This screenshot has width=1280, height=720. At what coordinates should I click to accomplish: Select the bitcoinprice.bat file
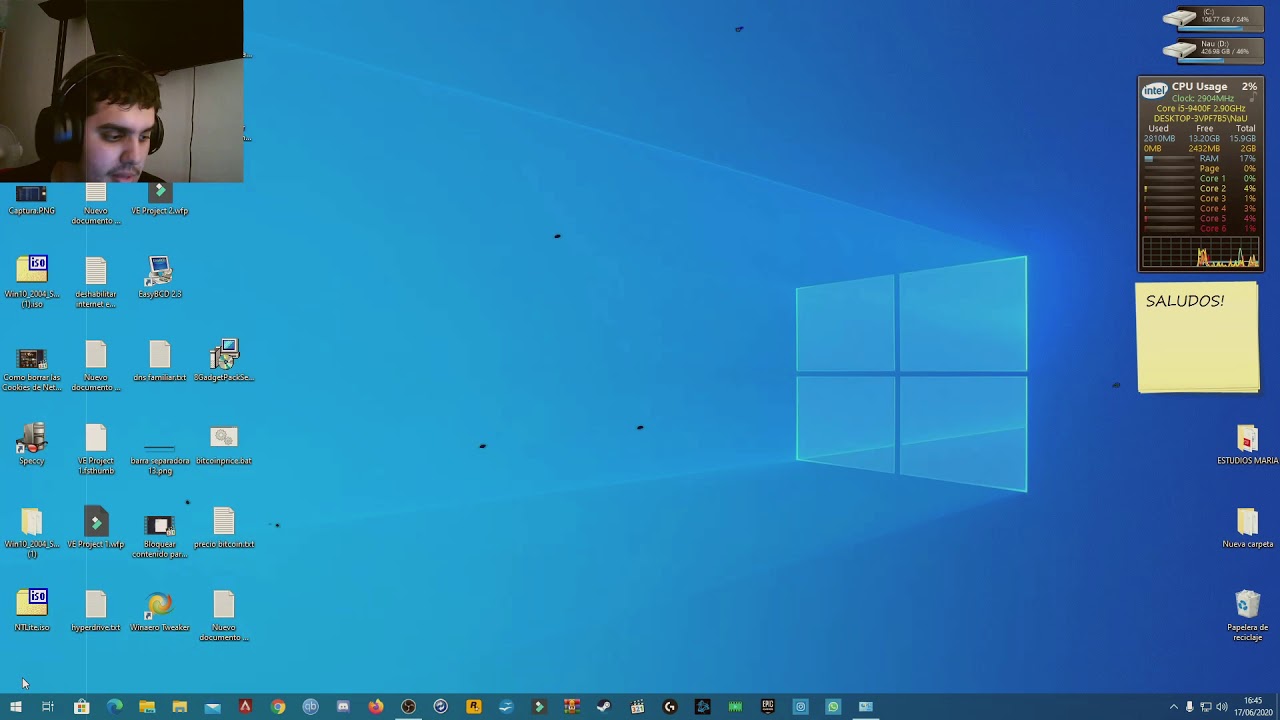coord(224,445)
